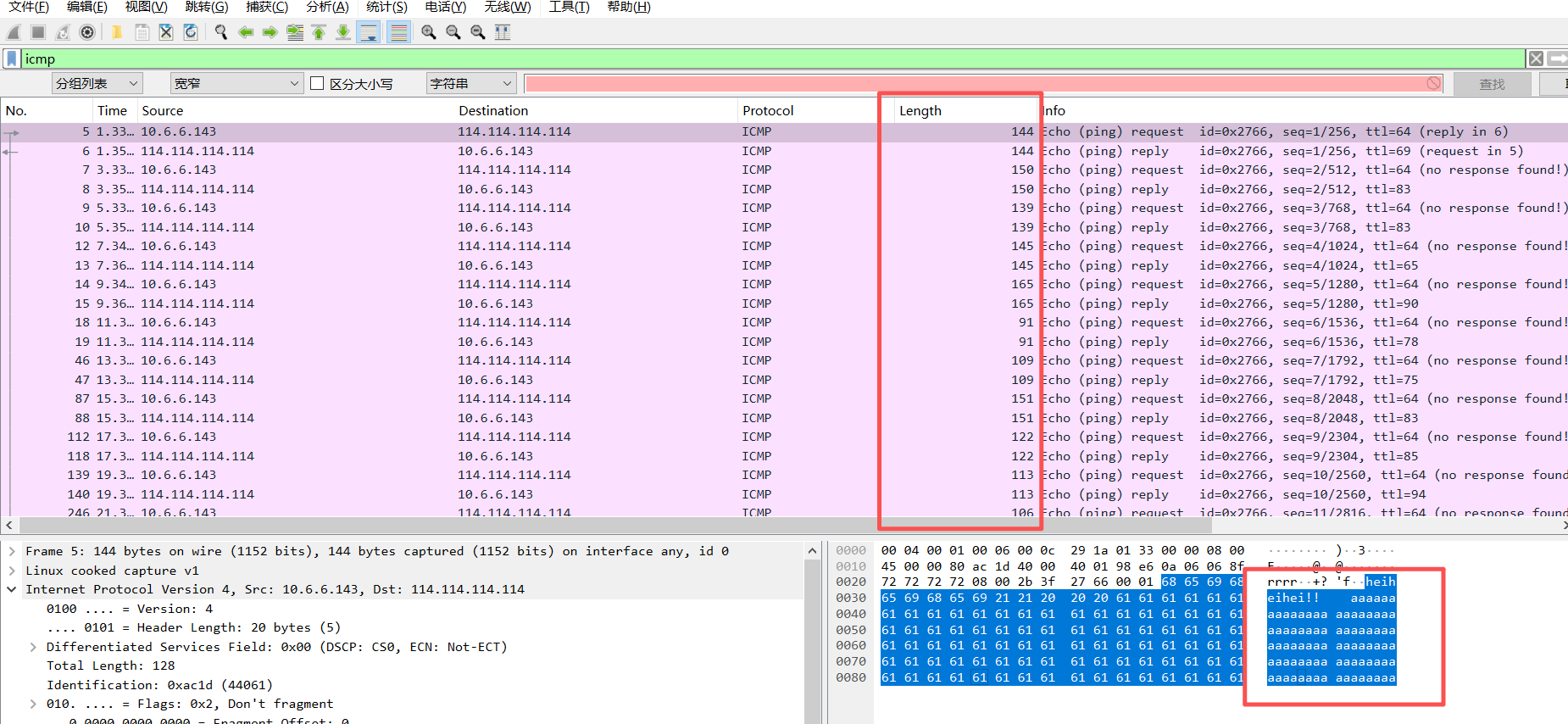This screenshot has height=724, width=1568.
Task: Apply the display filter arrow button
Action: (x=1558, y=58)
